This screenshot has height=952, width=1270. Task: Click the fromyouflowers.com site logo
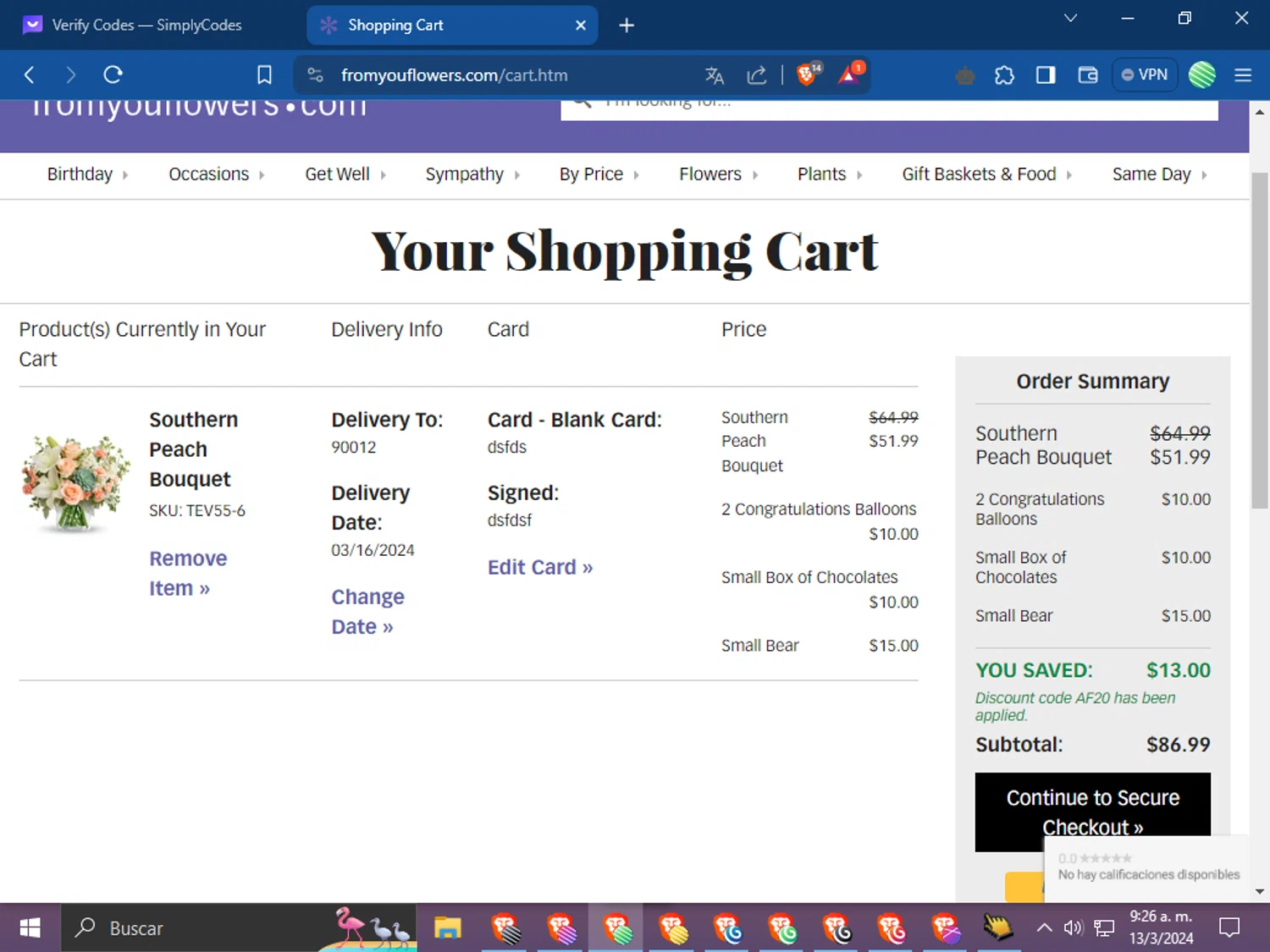(x=199, y=107)
